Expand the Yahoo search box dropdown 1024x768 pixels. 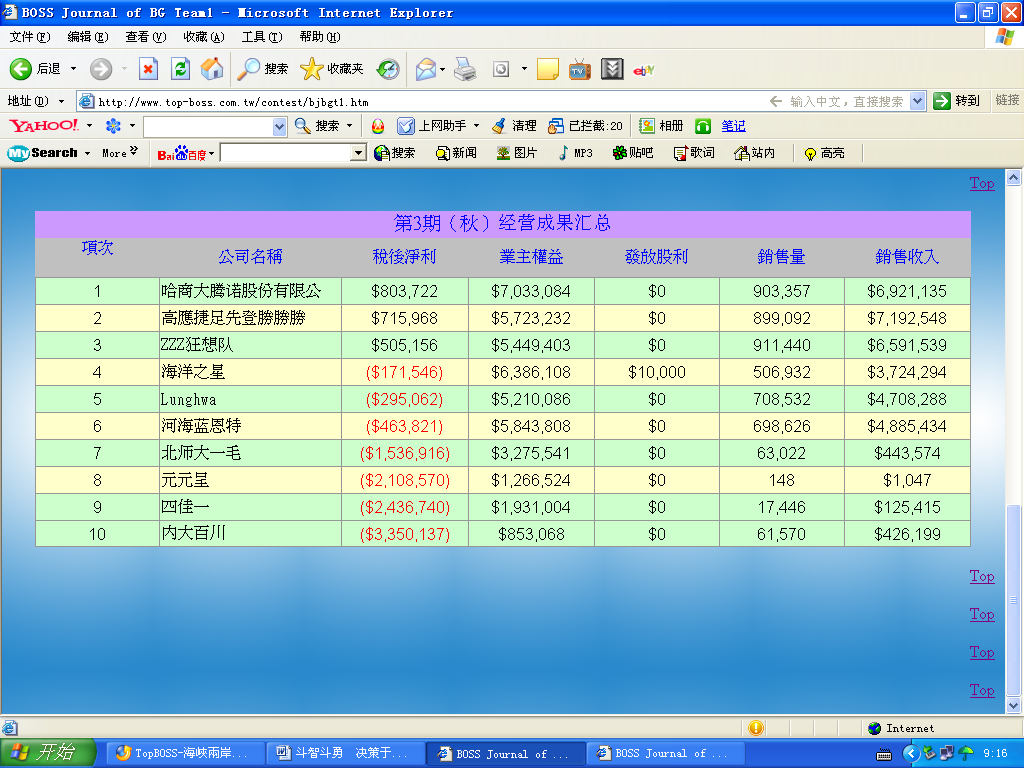point(280,127)
